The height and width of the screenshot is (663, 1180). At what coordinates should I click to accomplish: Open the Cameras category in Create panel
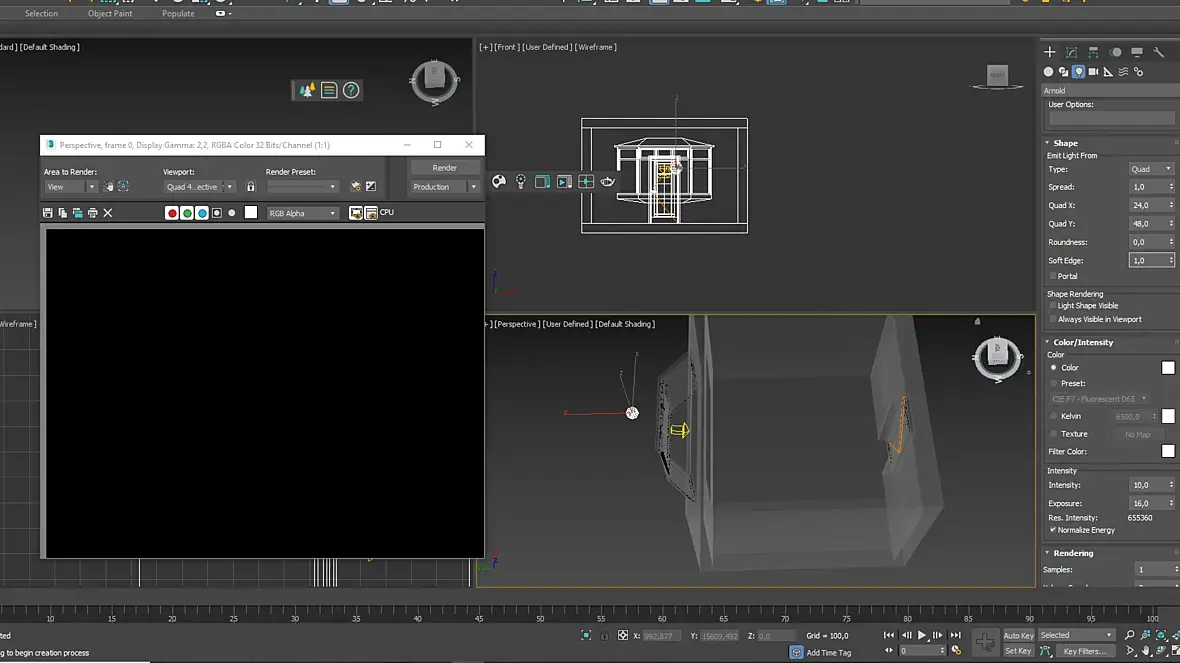coord(1093,72)
